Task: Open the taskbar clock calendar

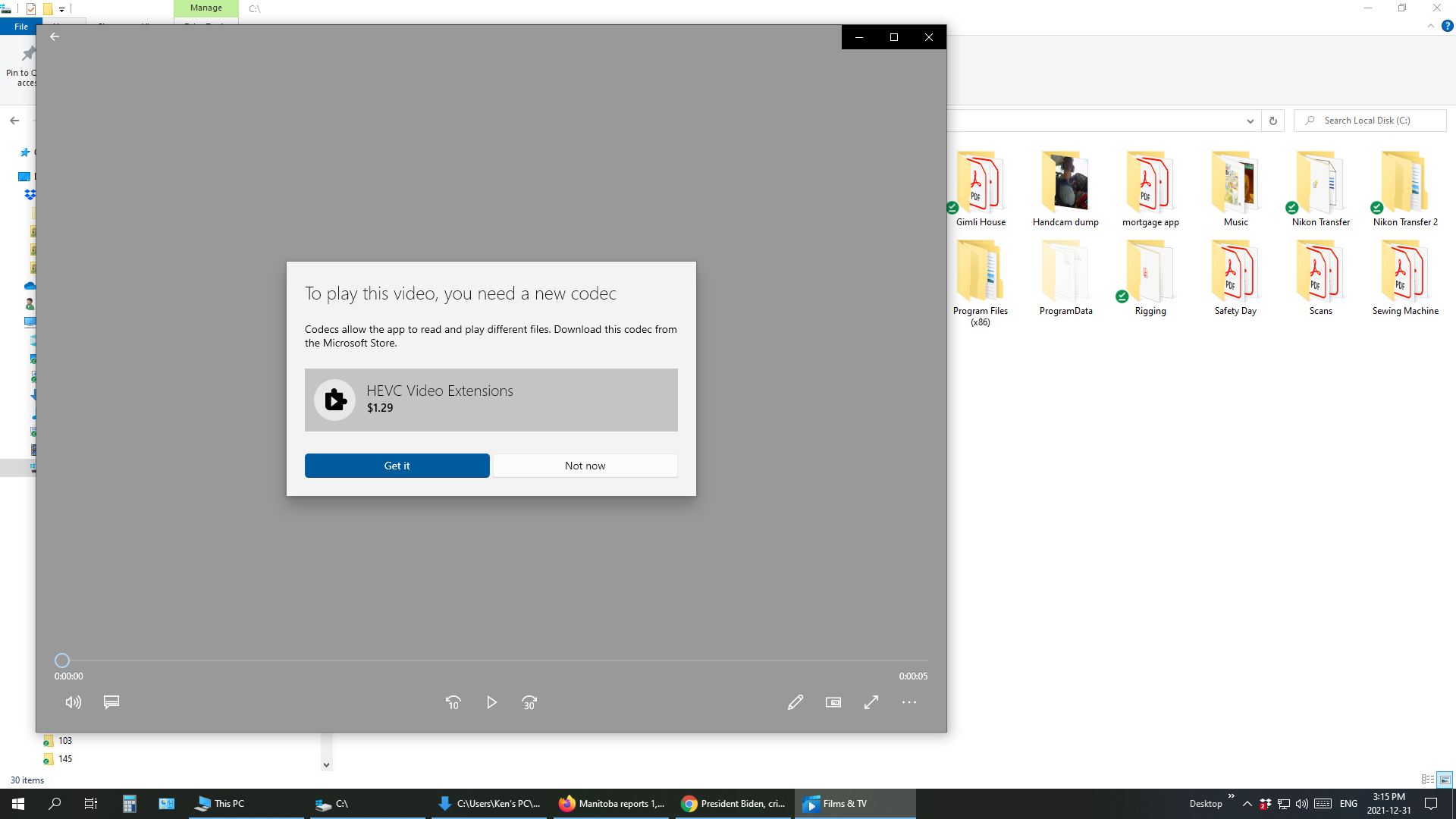Action: (x=1389, y=804)
